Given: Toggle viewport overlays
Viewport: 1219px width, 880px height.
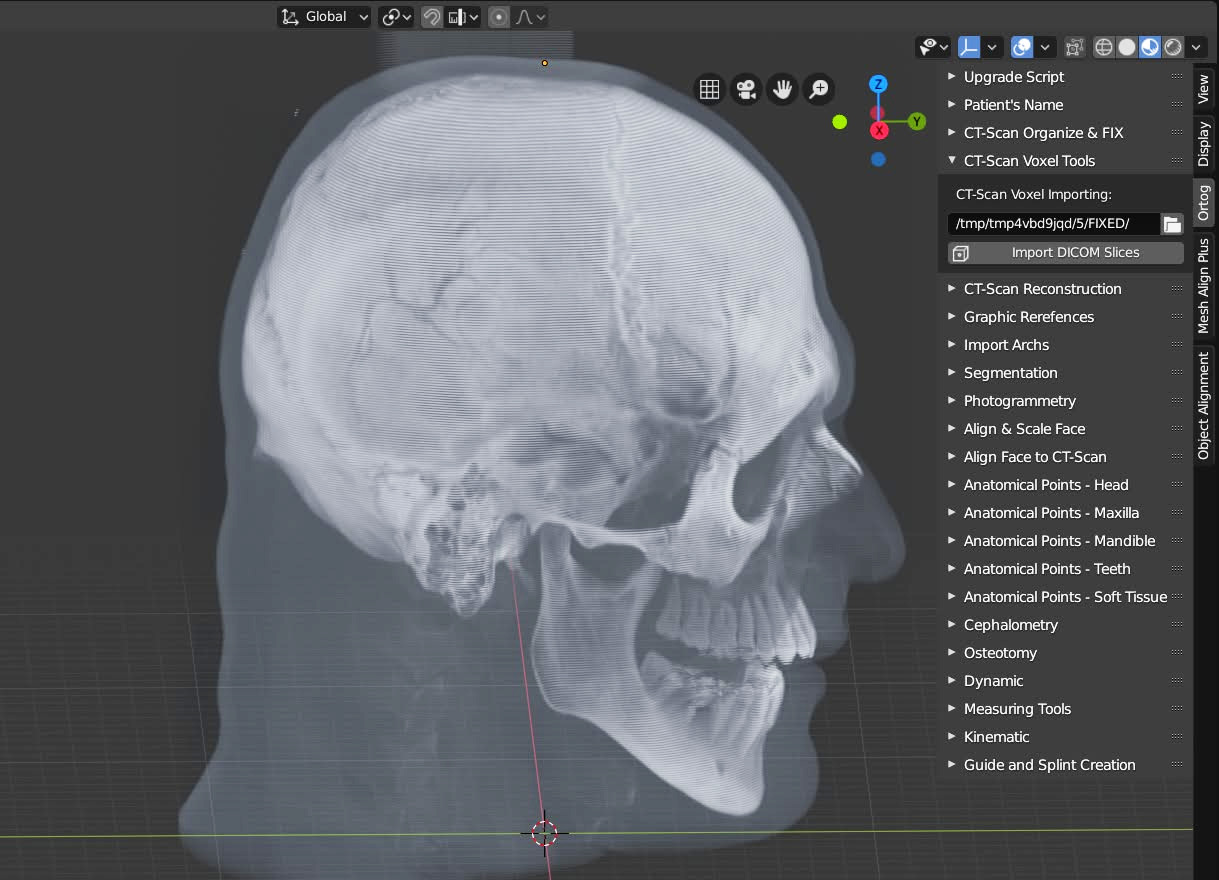Looking at the screenshot, I should tap(1022, 47).
